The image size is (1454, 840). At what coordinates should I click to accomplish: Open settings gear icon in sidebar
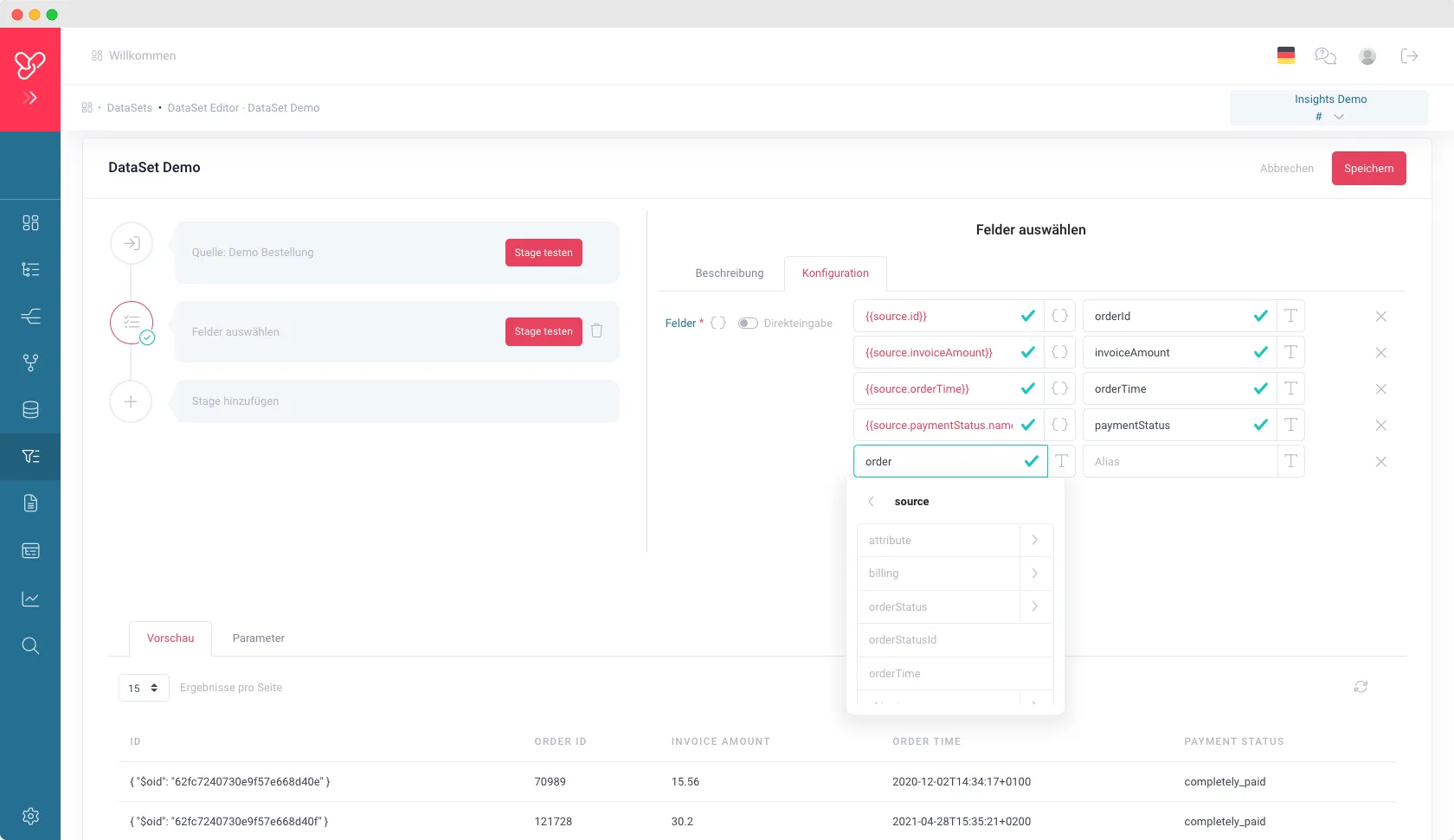pyautogui.click(x=30, y=816)
